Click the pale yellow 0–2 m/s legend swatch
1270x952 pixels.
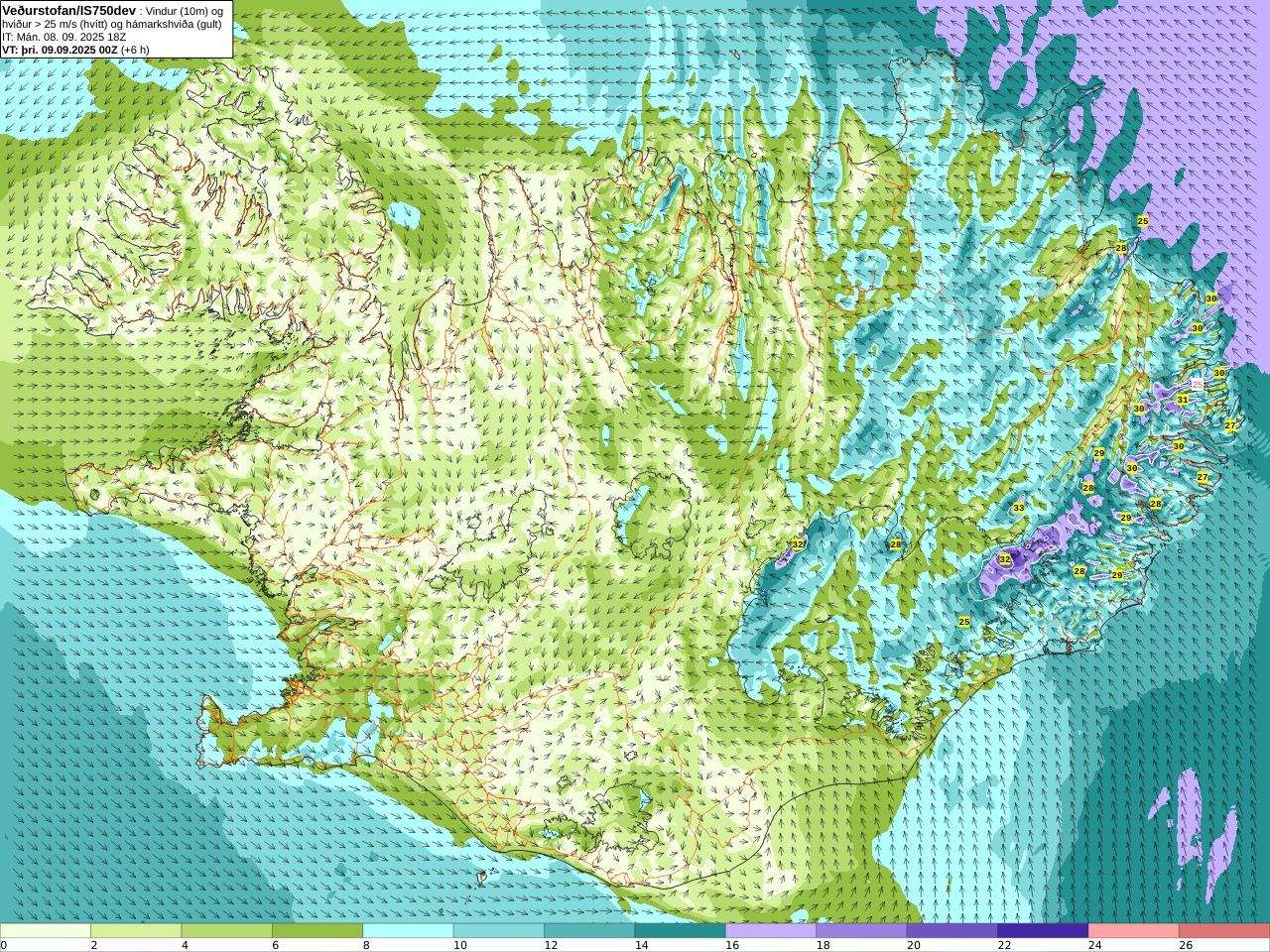coord(46,931)
